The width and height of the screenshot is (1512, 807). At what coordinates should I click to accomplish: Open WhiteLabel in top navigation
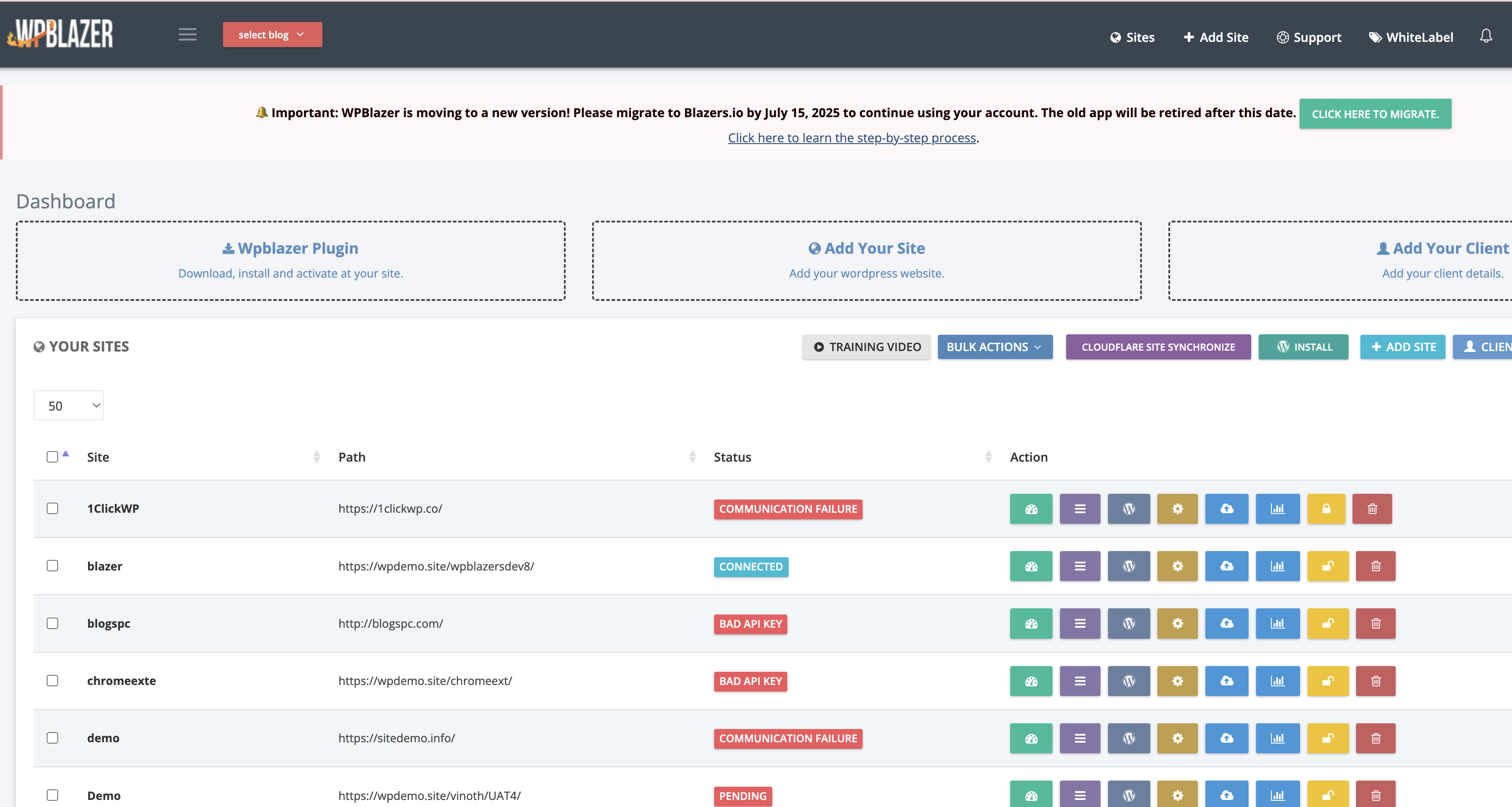pos(1411,37)
